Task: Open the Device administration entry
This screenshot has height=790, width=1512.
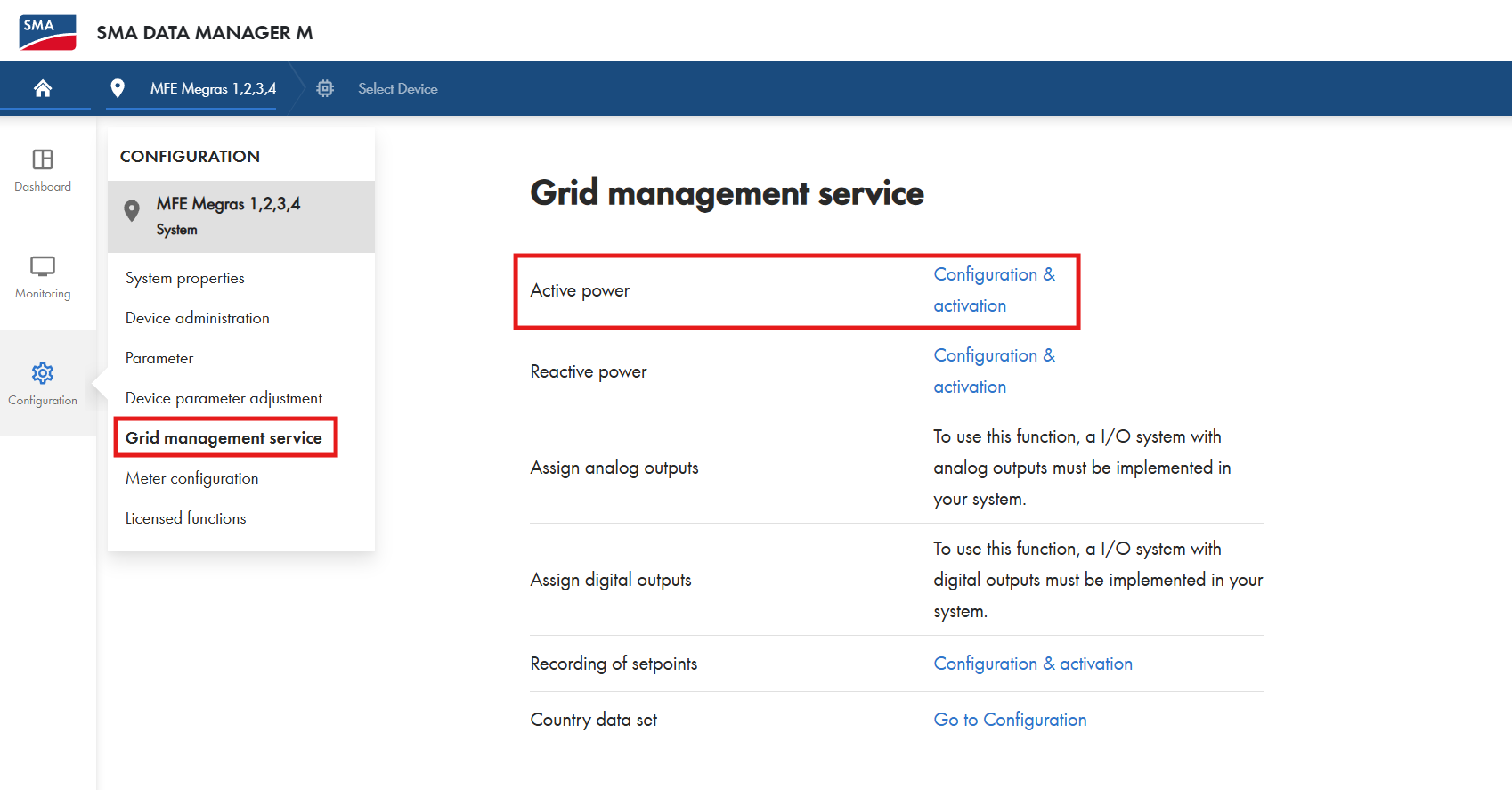Action: [198, 318]
